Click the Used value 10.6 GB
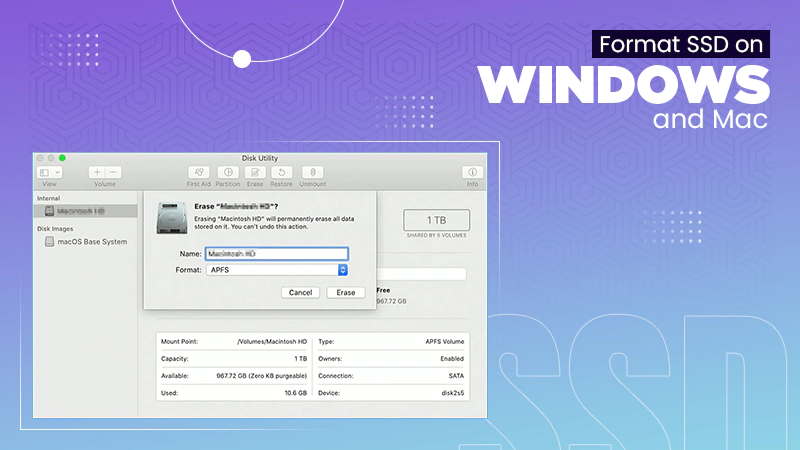 coord(296,393)
